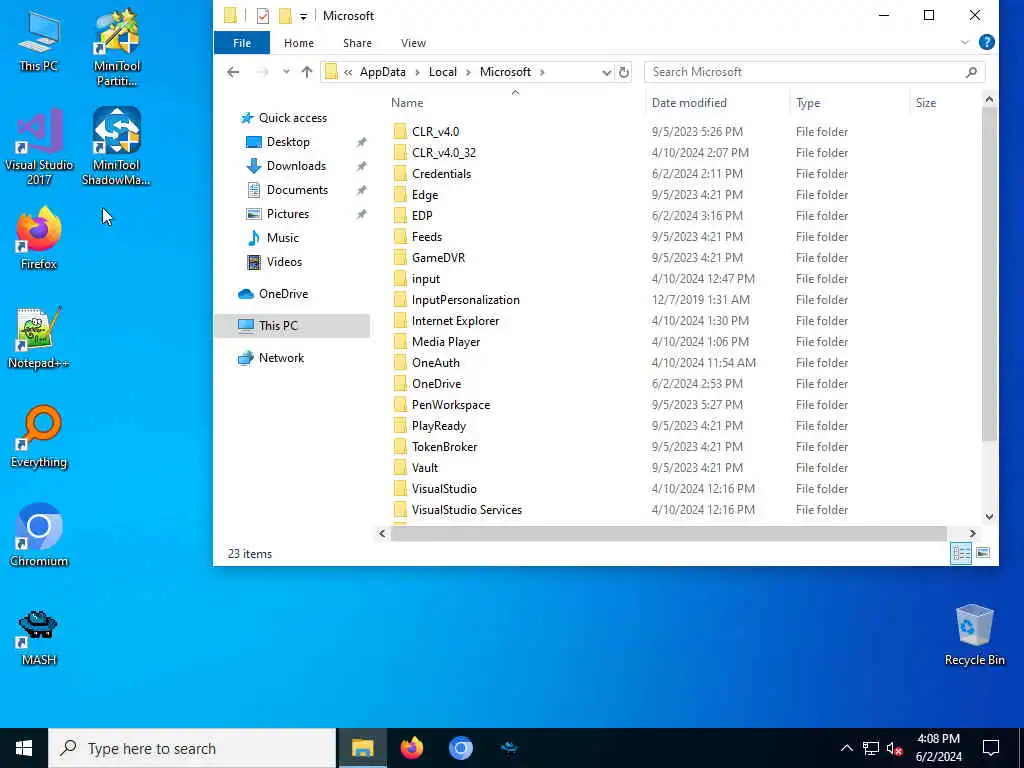
Task: Click the taskbar search box
Action: click(192, 748)
